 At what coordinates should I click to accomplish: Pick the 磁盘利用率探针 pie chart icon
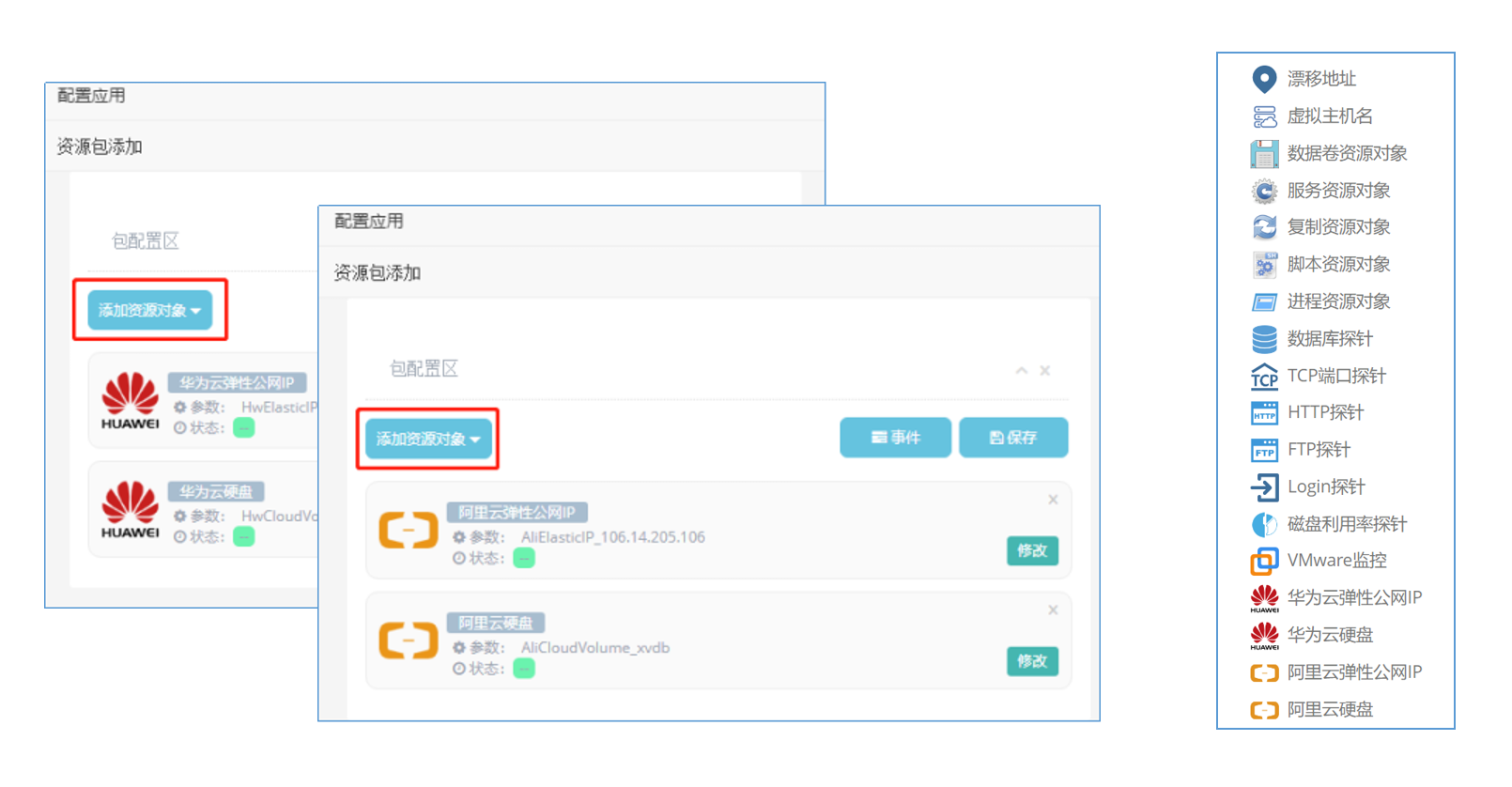(x=1264, y=524)
